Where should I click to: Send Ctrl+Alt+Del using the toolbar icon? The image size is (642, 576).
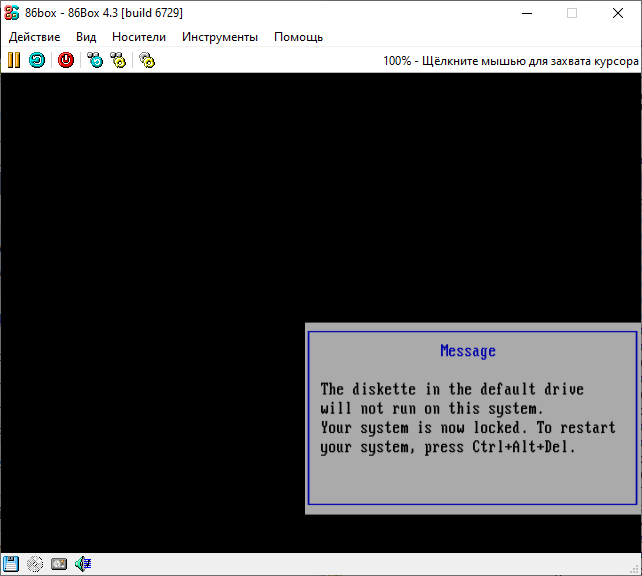tap(95, 60)
